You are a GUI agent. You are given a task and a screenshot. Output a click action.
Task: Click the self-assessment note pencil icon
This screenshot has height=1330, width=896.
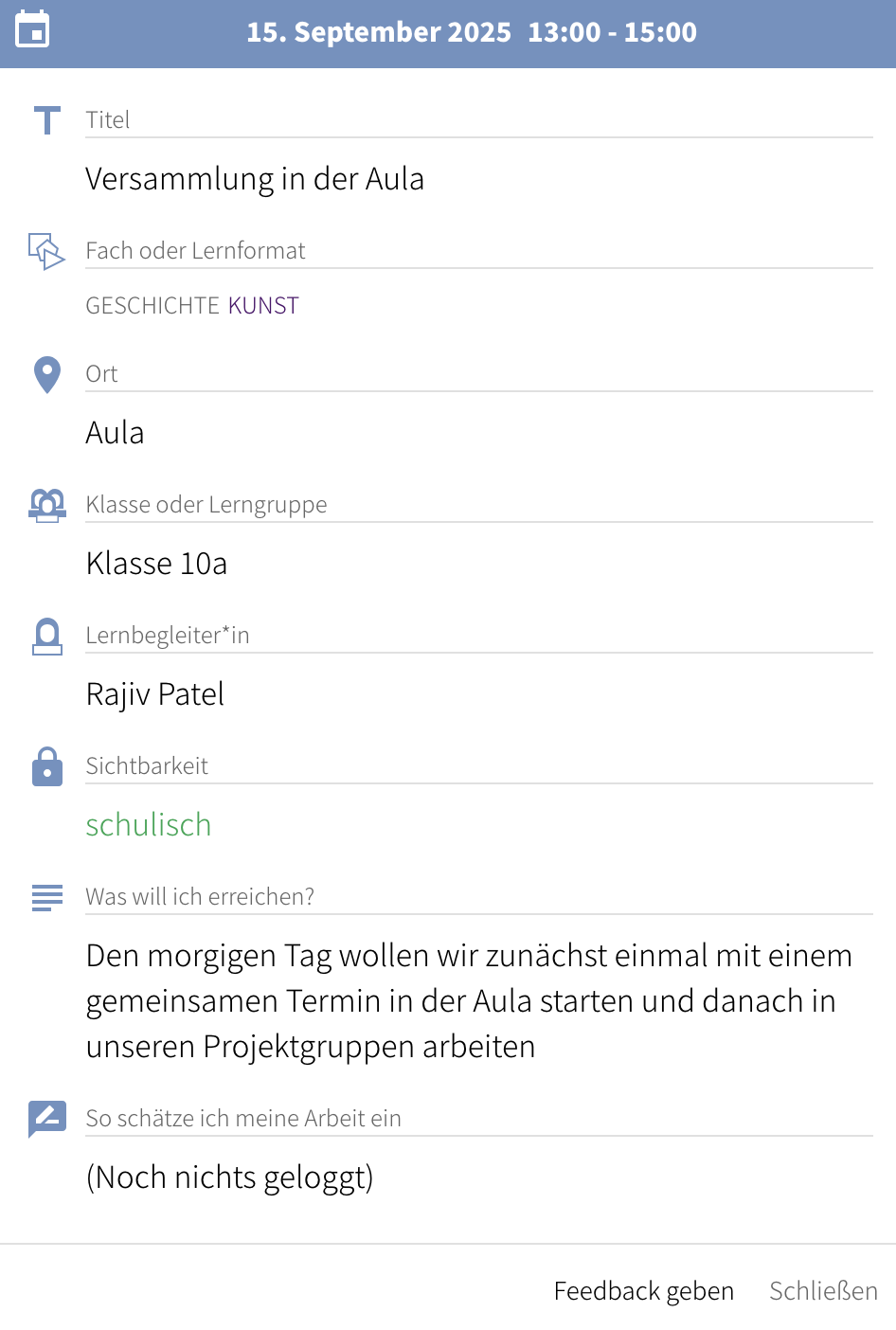click(46, 1119)
